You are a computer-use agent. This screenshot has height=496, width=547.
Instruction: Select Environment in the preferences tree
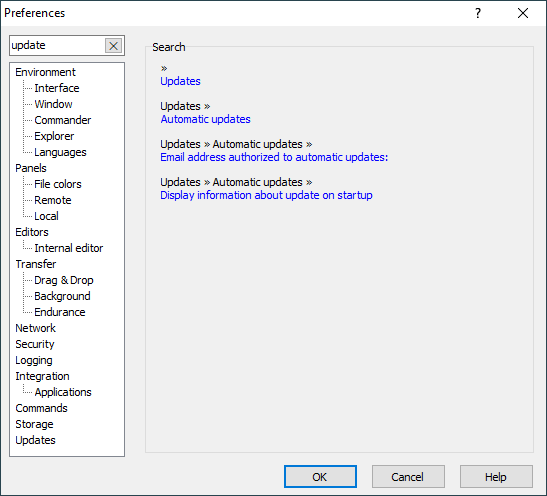click(x=45, y=72)
